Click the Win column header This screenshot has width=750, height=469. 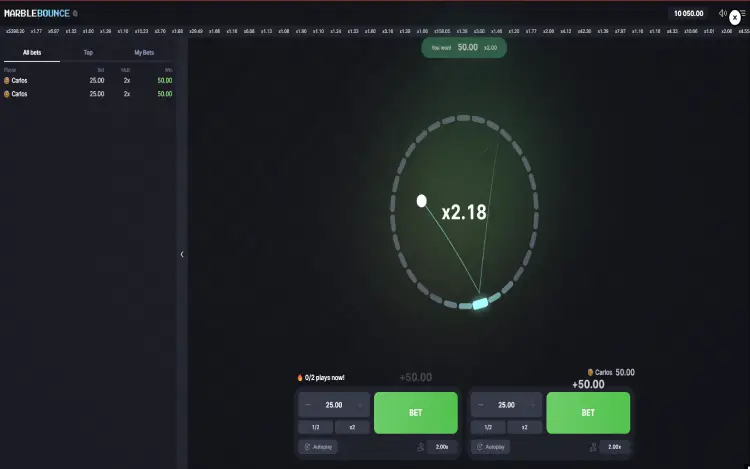click(168, 70)
